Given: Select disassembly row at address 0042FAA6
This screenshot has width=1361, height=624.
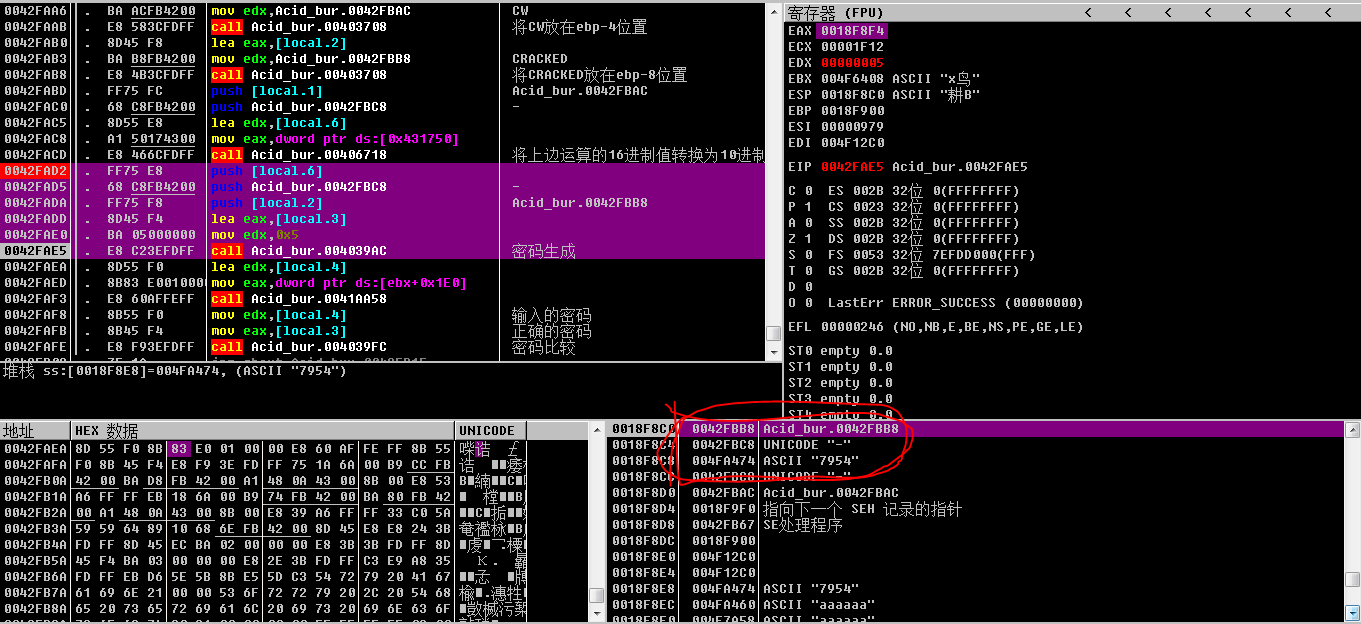Looking at the screenshot, I should pyautogui.click(x=383, y=11).
